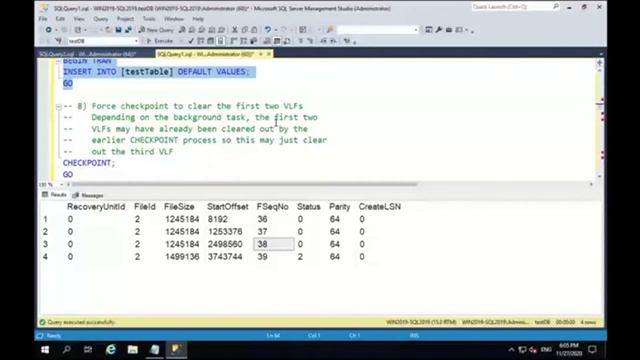Increase indent of selected code
The width and height of the screenshot is (640, 360).
333,41
